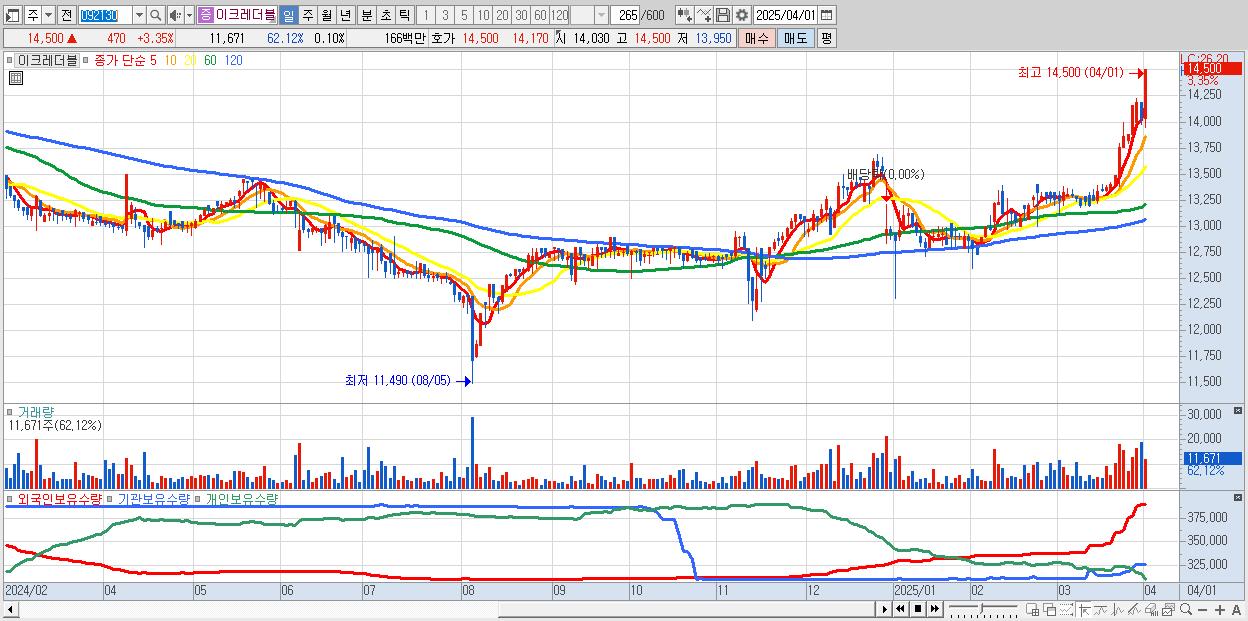Select the 틱 tick period tab
1248x621 pixels.
pos(404,15)
